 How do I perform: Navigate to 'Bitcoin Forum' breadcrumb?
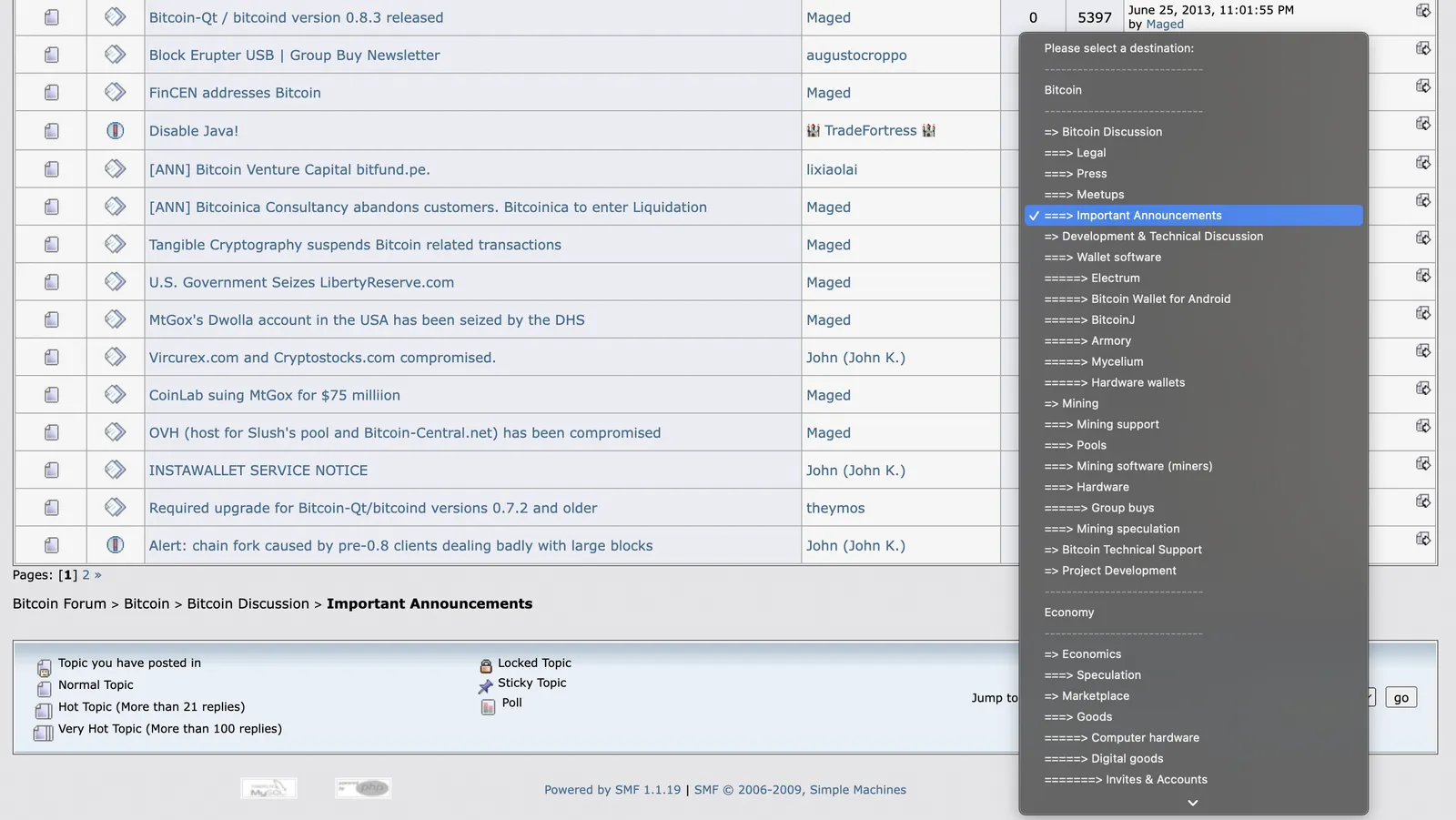[x=59, y=604]
